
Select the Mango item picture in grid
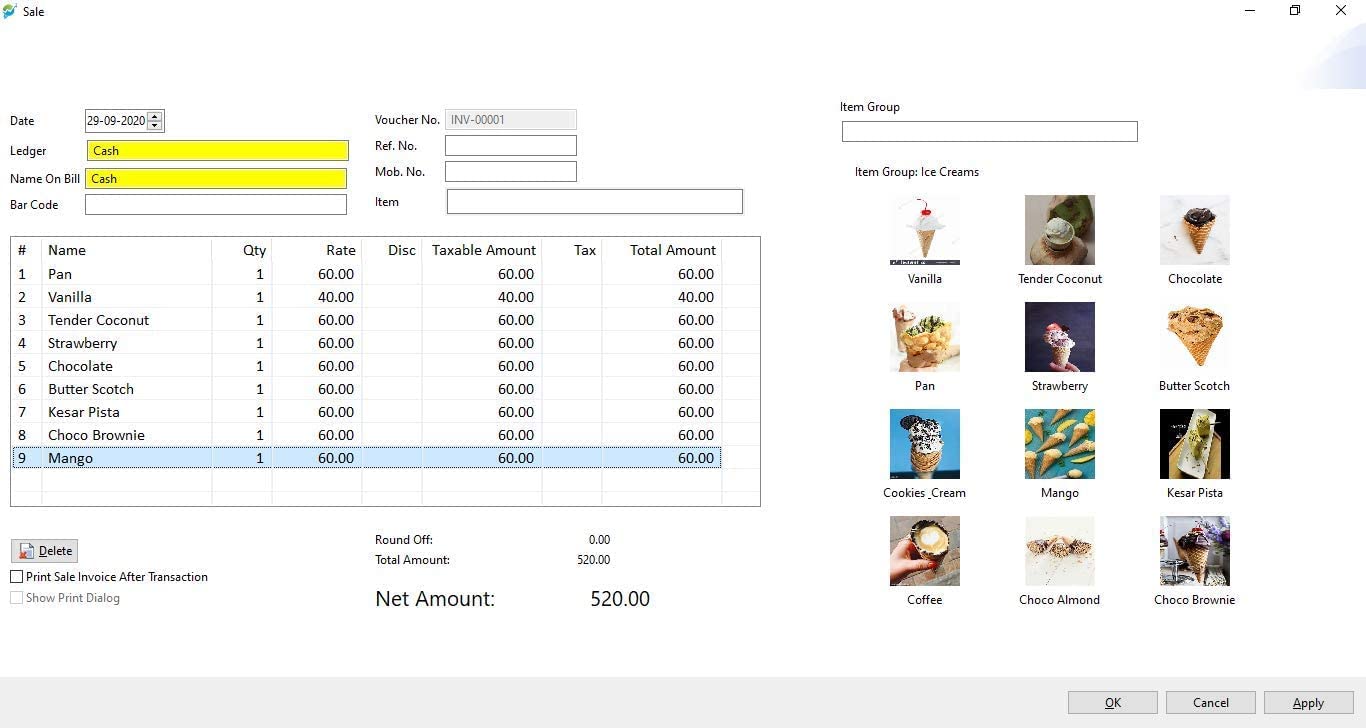(x=1059, y=444)
